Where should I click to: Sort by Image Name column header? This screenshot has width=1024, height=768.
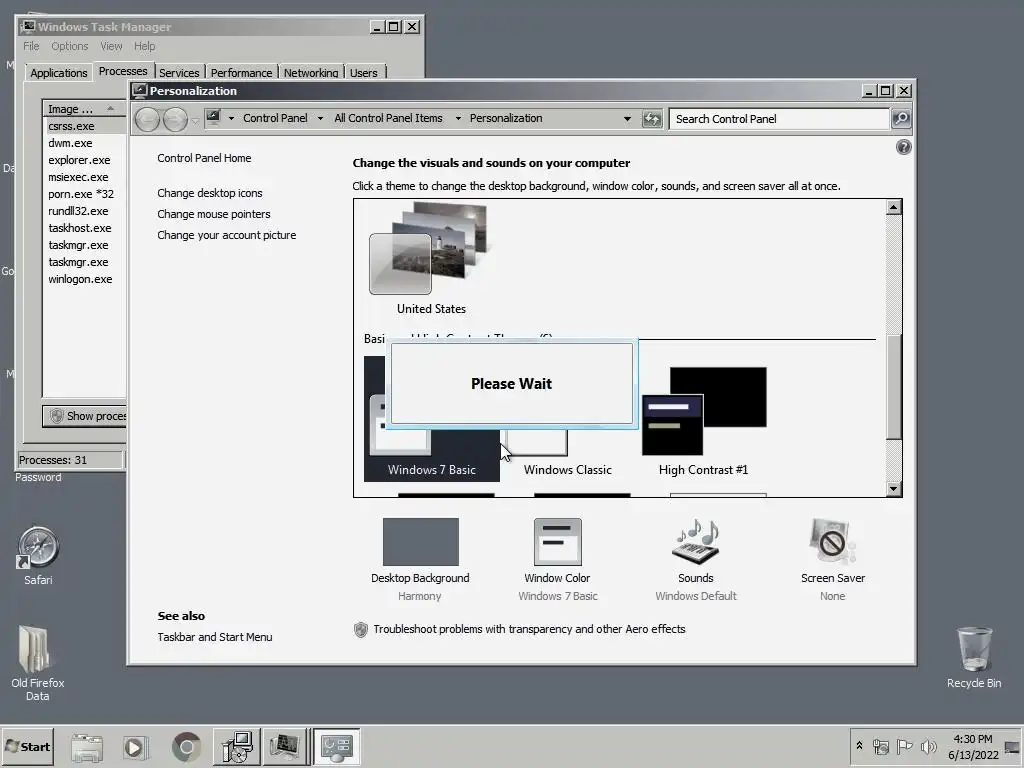(84, 109)
